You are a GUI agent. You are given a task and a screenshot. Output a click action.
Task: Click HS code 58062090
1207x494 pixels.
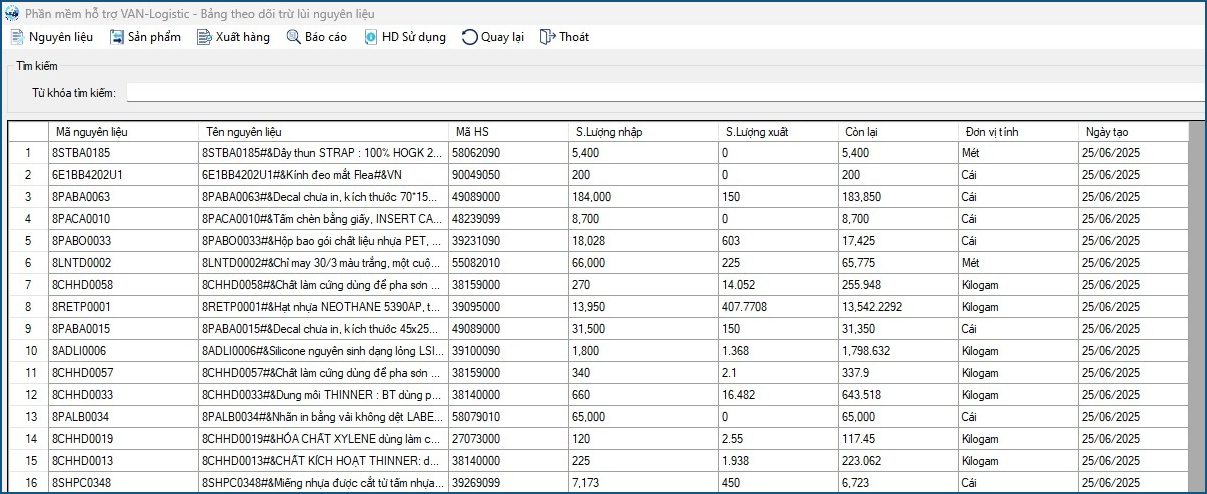508,153
